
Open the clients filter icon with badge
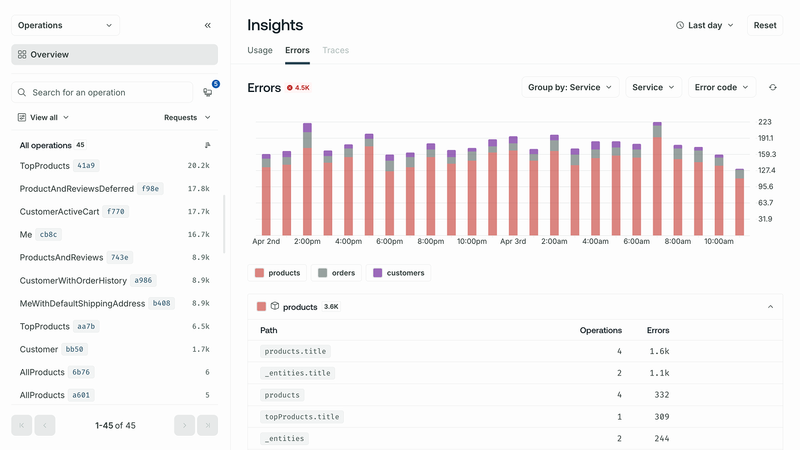[208, 92]
